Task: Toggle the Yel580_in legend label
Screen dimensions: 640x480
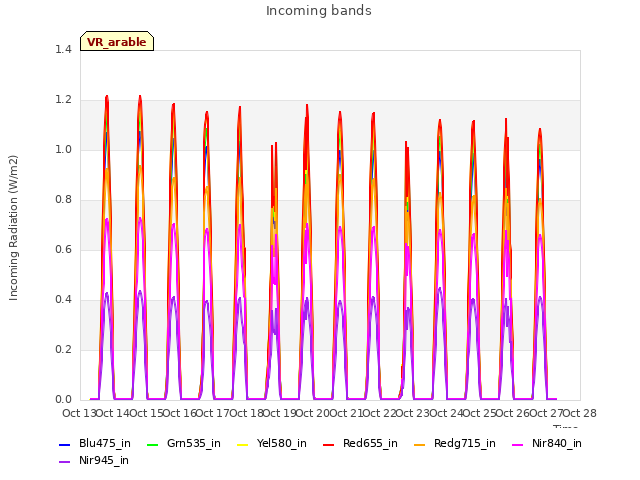Action: (x=282, y=444)
